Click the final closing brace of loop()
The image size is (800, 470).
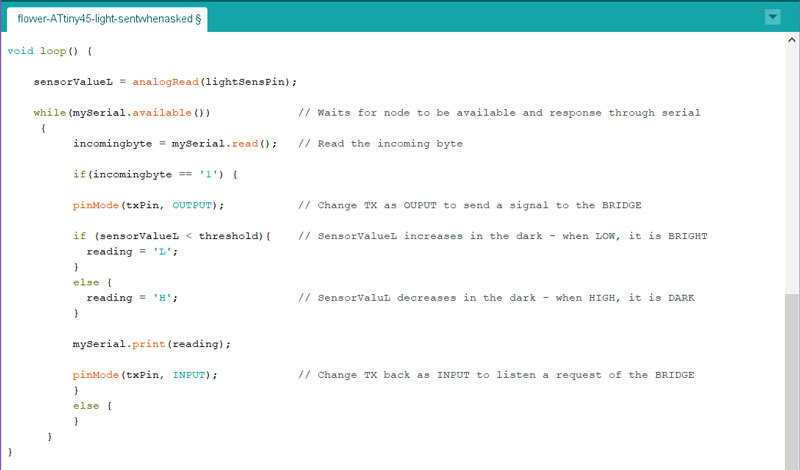click(x=10, y=452)
